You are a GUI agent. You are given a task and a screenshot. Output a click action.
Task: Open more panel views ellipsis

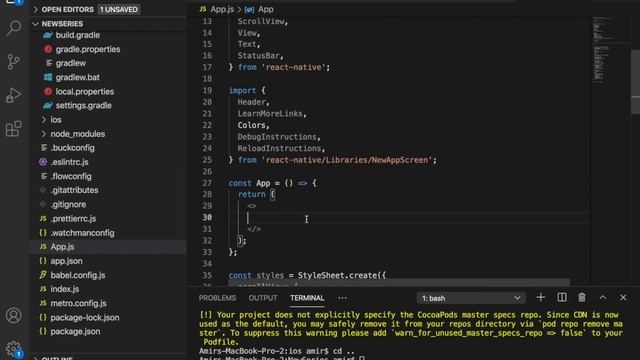click(342, 298)
